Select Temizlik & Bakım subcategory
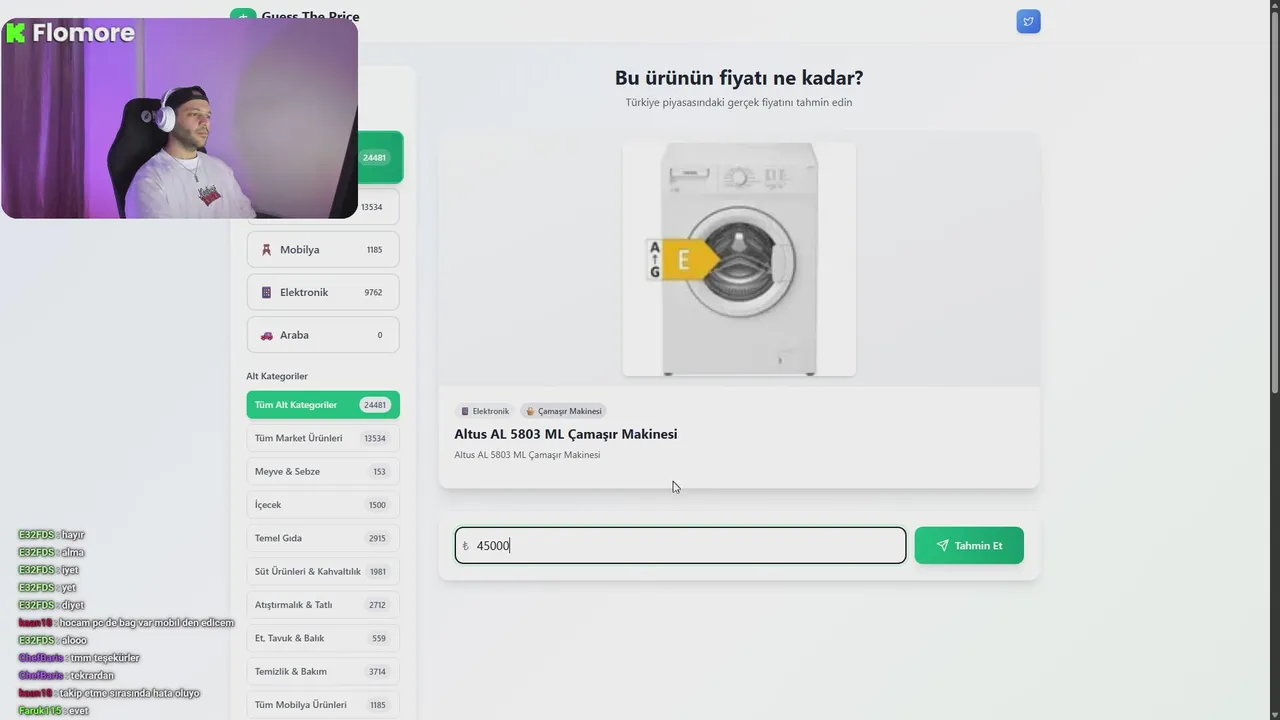The image size is (1280, 720). click(323, 671)
